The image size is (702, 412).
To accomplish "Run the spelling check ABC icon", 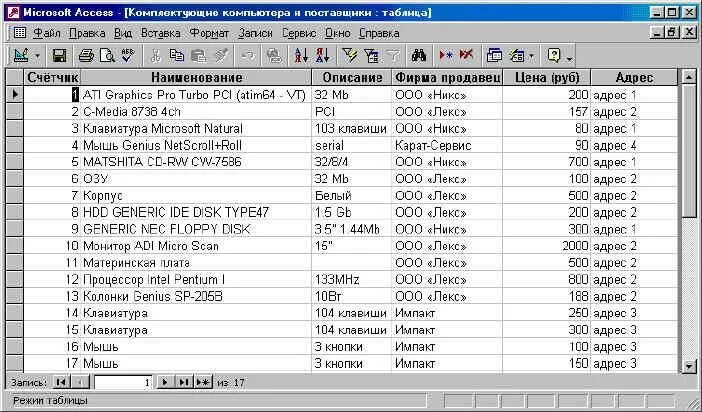I will tap(128, 56).
